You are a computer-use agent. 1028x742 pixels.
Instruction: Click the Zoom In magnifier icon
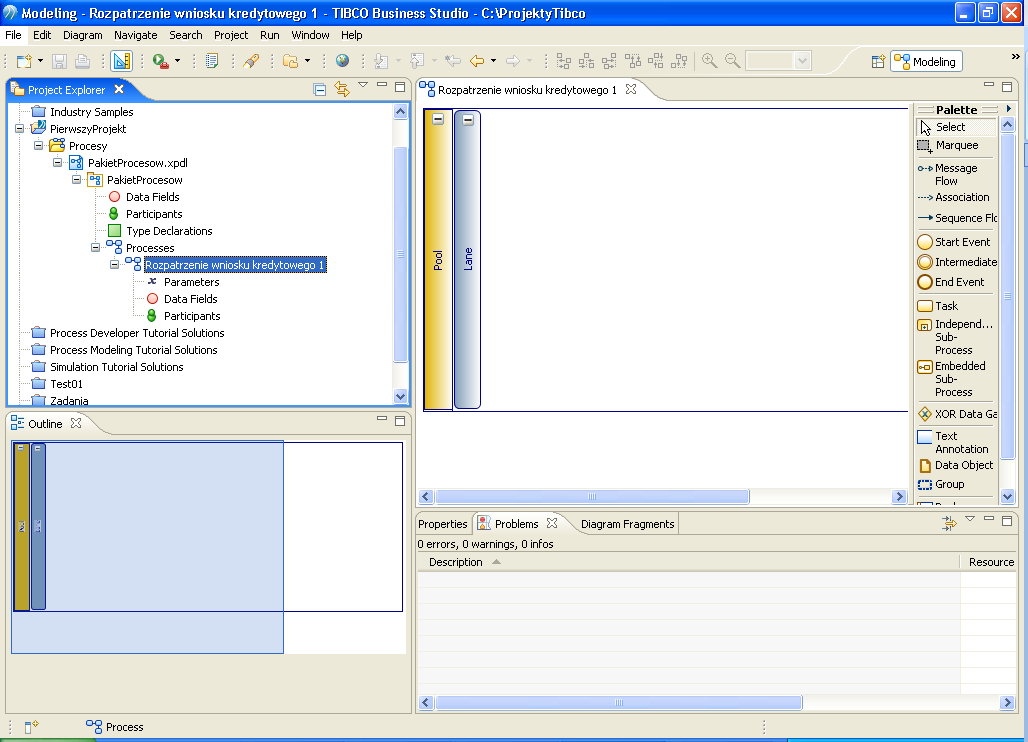(709, 61)
